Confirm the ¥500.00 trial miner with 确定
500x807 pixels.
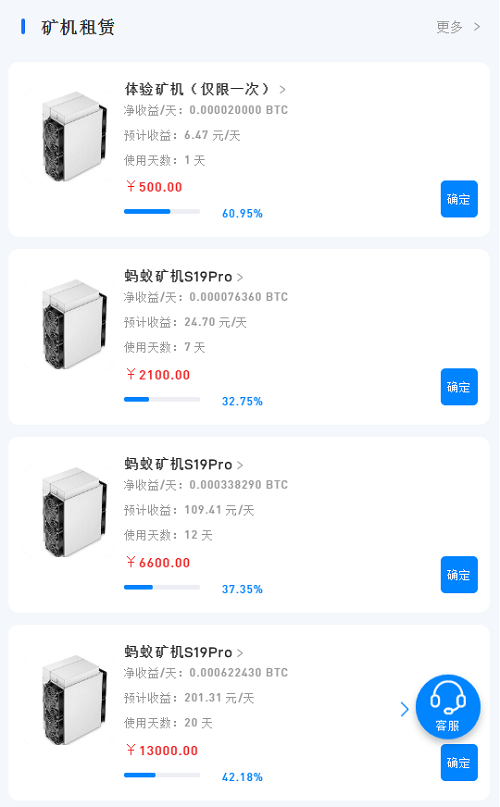point(459,199)
